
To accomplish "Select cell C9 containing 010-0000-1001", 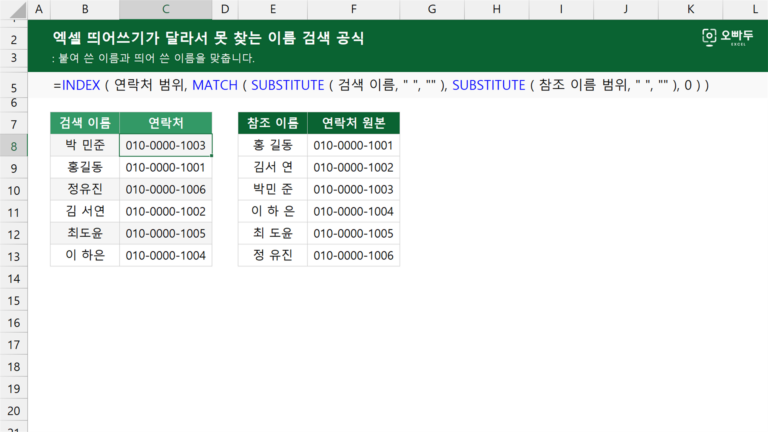I will pos(166,167).
